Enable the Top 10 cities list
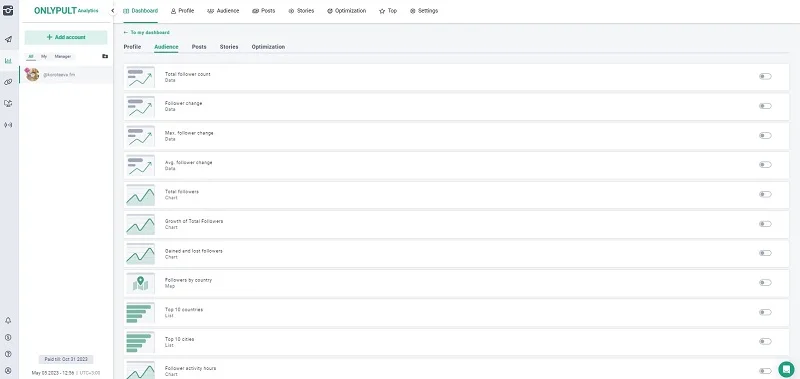This screenshot has height=379, width=800. point(765,342)
